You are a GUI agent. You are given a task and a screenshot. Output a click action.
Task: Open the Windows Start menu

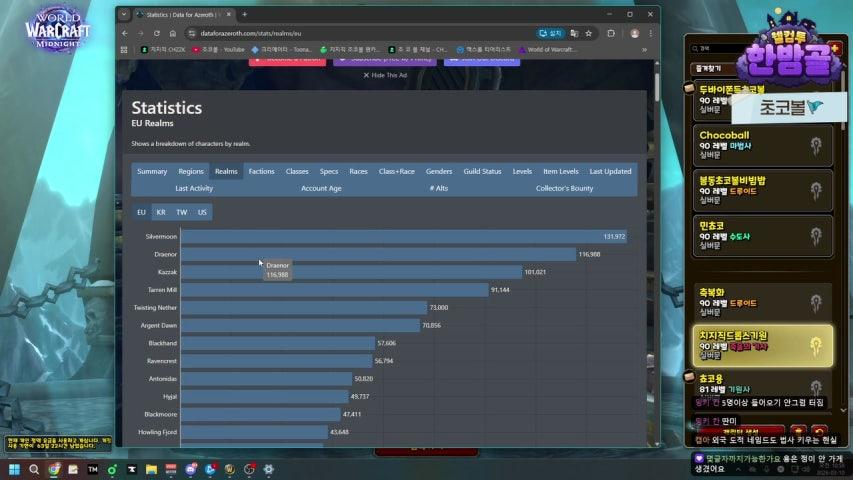pos(14,469)
